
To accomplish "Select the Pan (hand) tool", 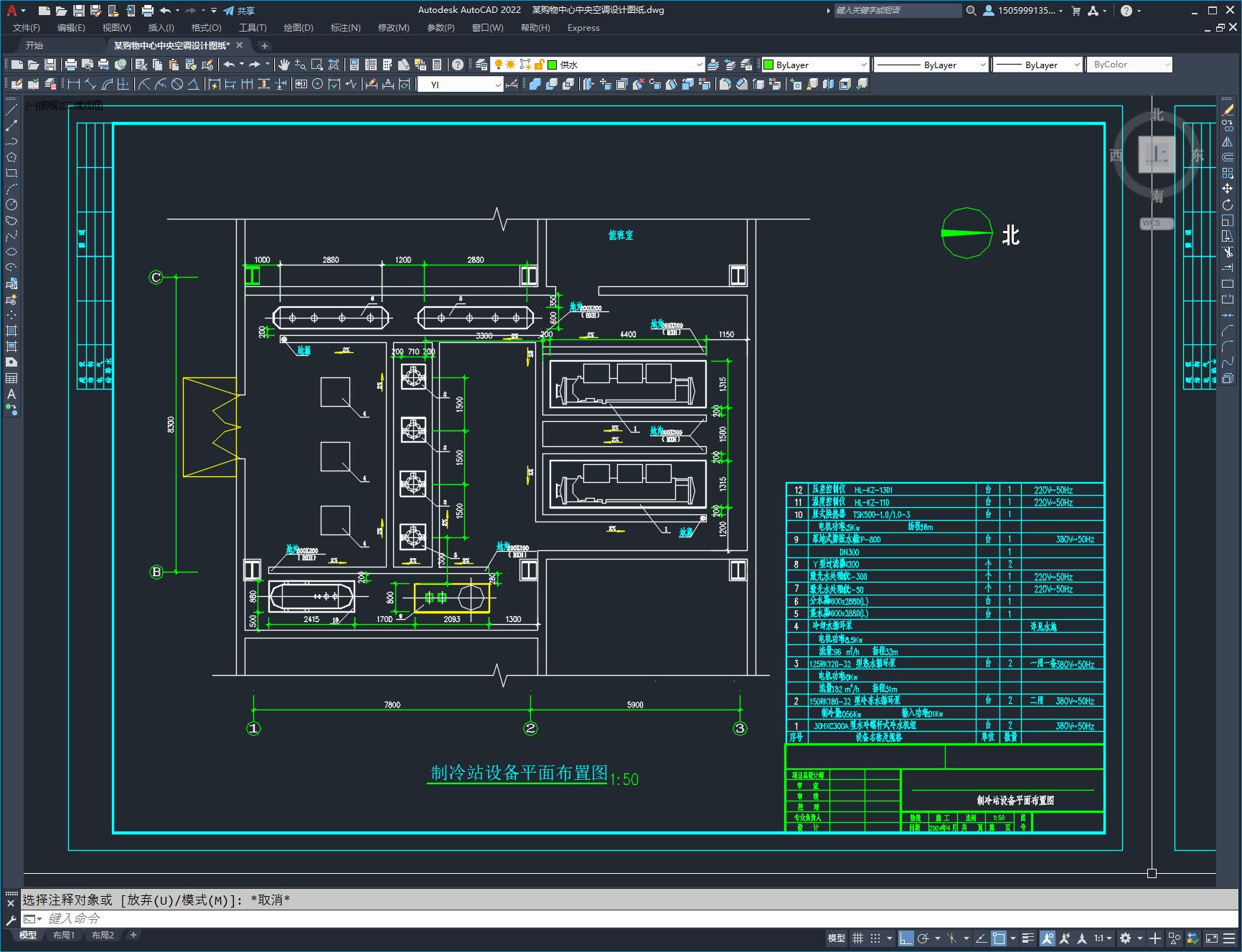I will 284,65.
